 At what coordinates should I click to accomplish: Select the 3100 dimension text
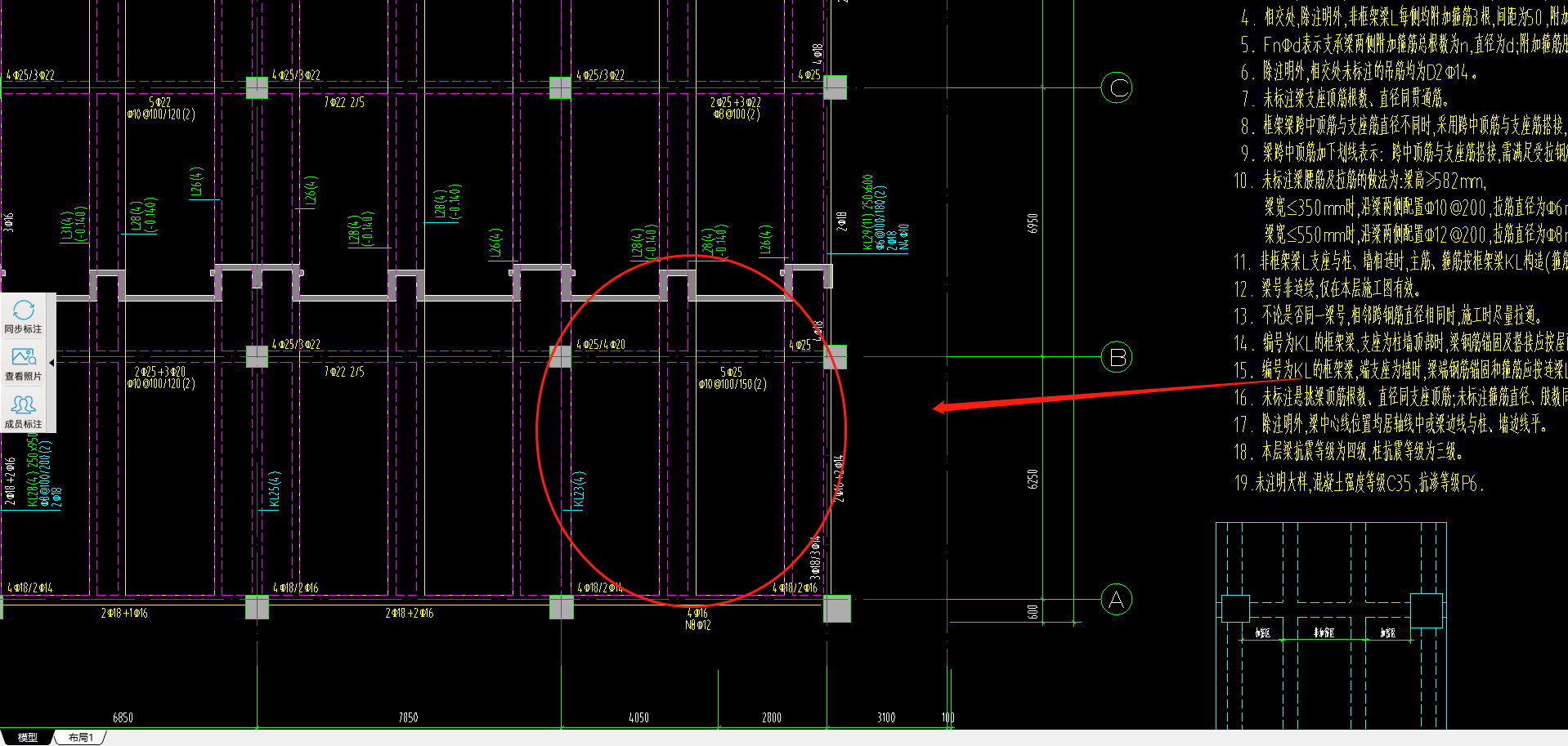886,717
